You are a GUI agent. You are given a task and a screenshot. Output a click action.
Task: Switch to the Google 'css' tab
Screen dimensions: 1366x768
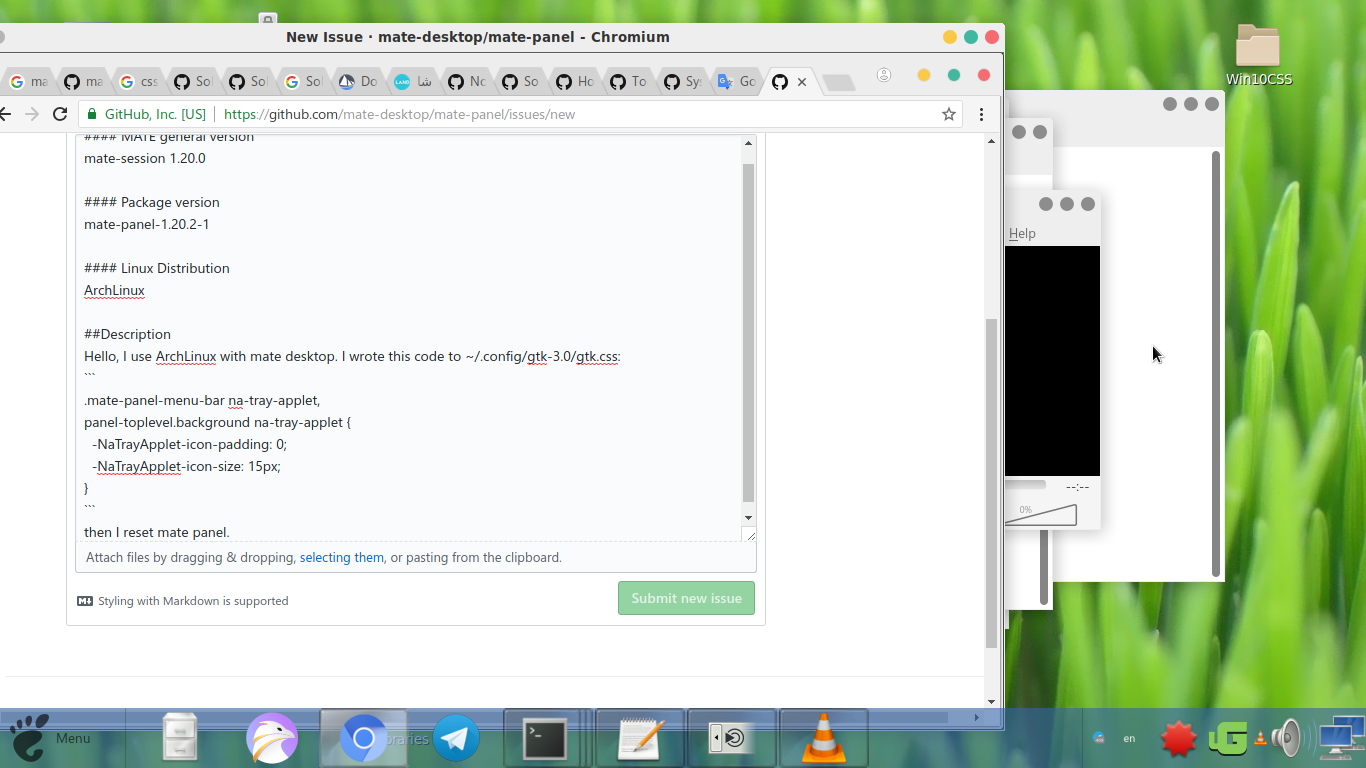click(138, 82)
